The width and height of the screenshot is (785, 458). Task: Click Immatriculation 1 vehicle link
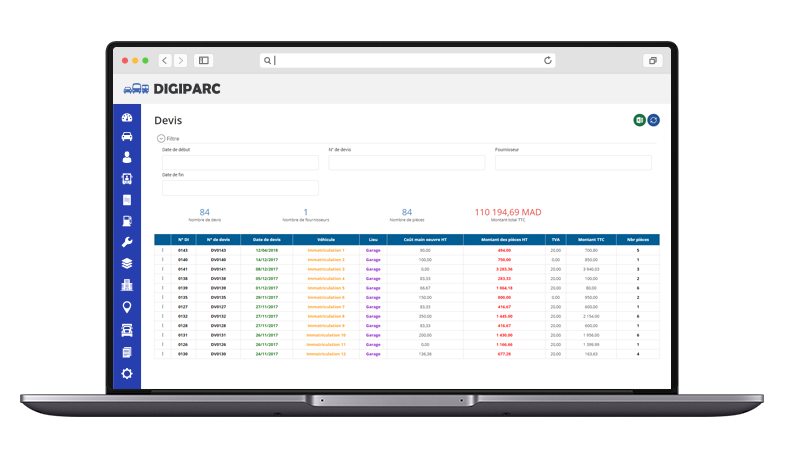click(x=326, y=250)
